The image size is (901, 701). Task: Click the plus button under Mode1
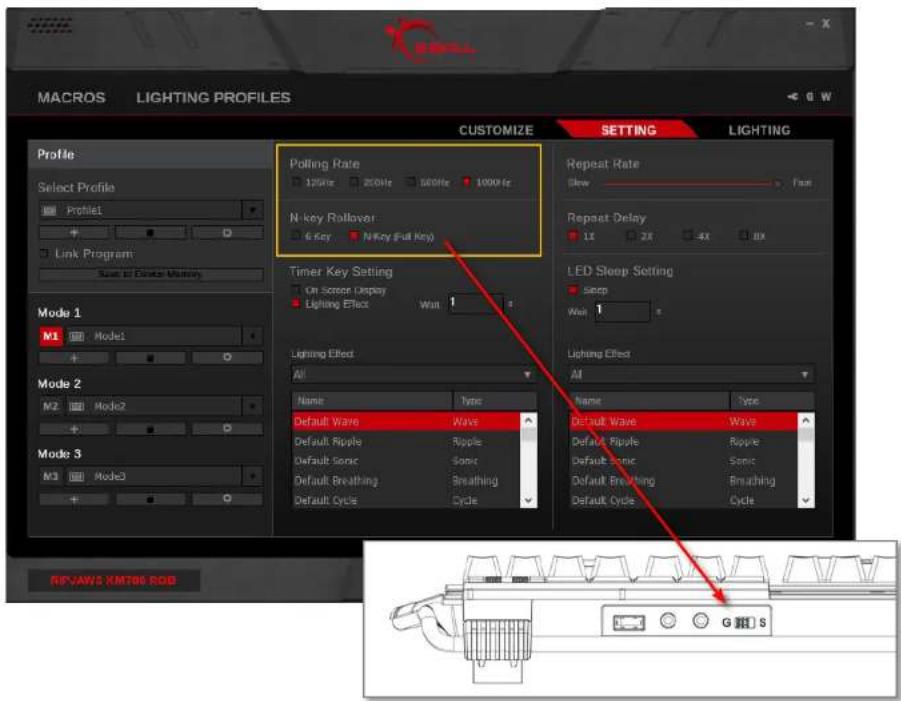[x=74, y=358]
